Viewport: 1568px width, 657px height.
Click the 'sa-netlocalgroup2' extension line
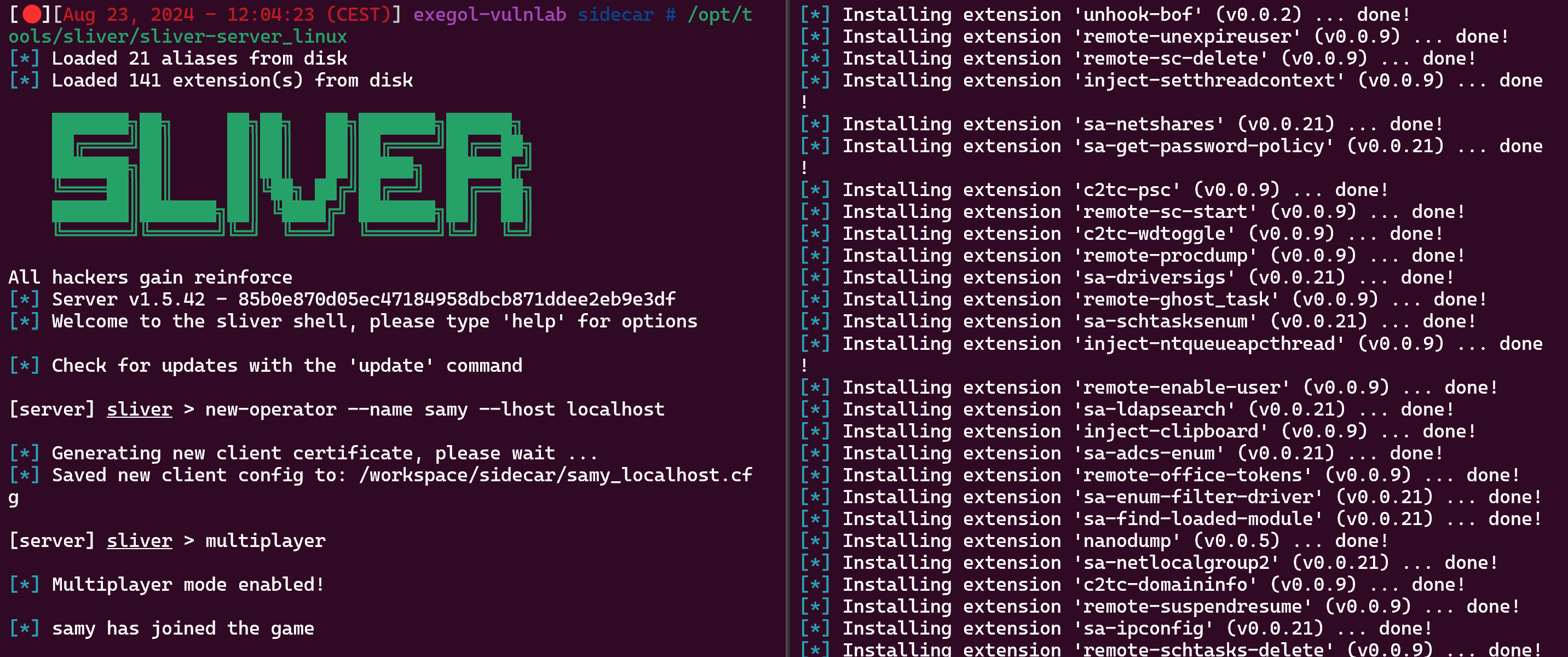[1149, 563]
